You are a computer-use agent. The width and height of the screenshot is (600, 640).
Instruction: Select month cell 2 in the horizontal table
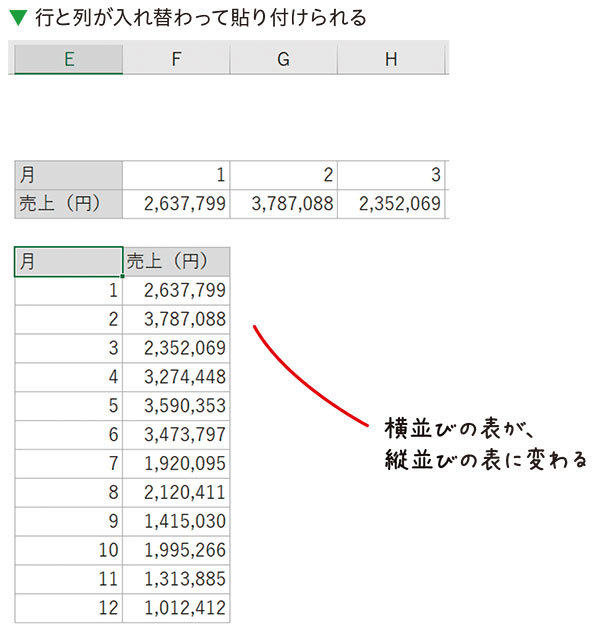click(284, 175)
